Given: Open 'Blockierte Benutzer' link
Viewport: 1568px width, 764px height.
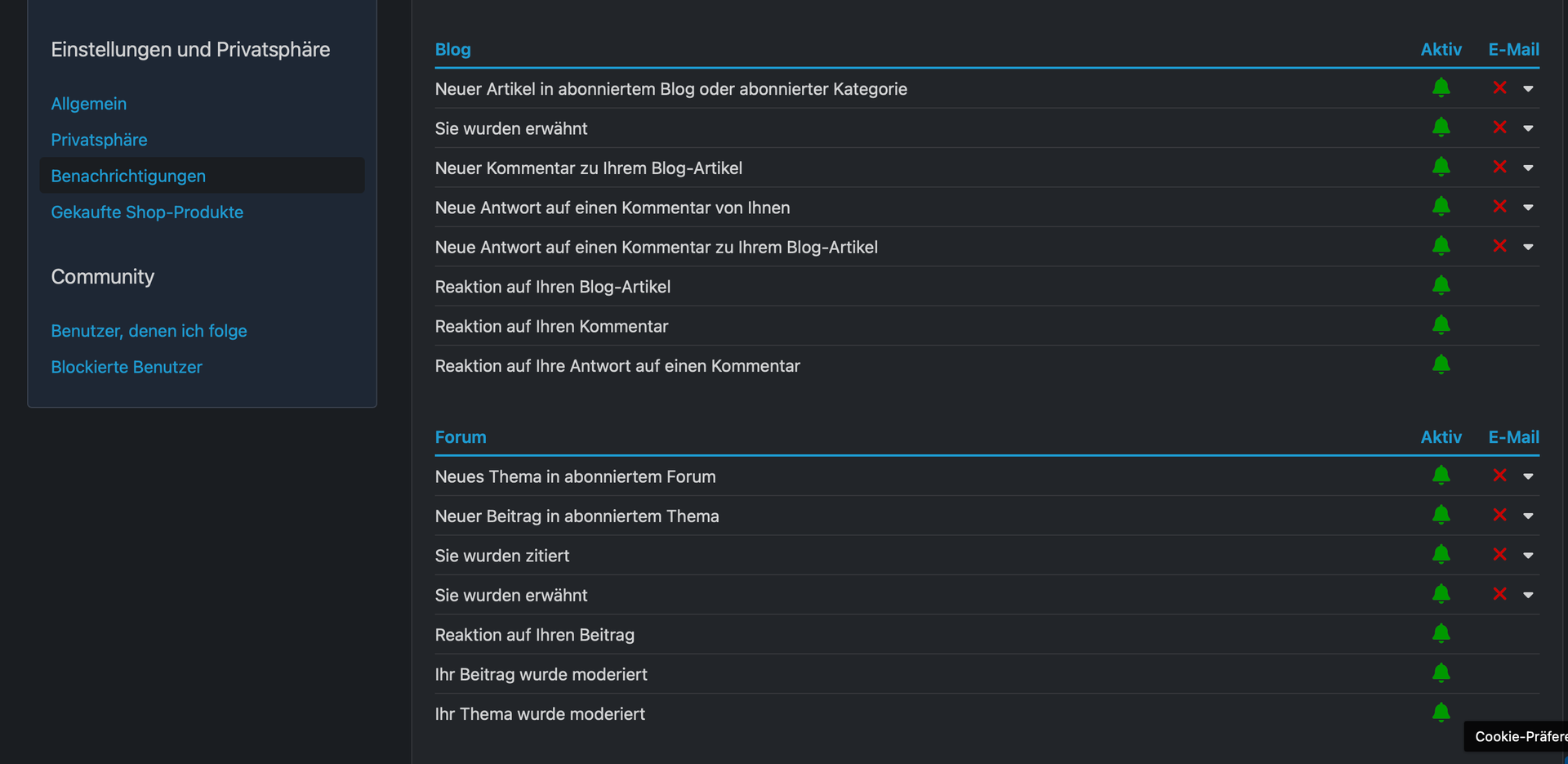Looking at the screenshot, I should (127, 367).
